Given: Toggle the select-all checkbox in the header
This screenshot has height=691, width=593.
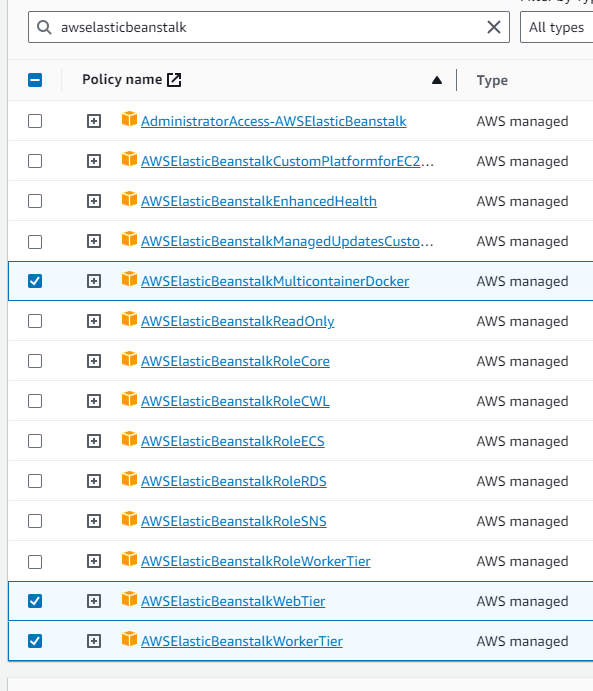Looking at the screenshot, I should tap(35, 80).
